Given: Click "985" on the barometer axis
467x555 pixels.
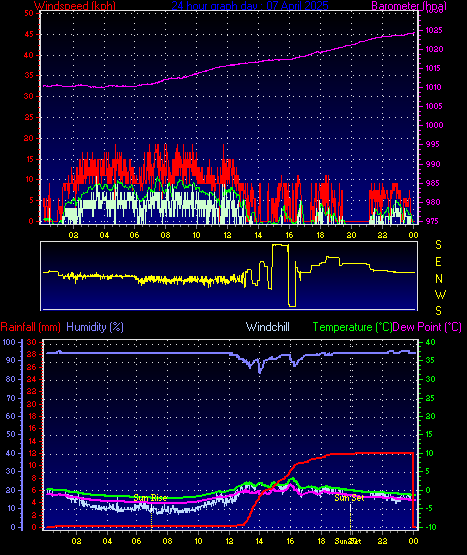Looking at the screenshot, I should (x=432, y=183).
